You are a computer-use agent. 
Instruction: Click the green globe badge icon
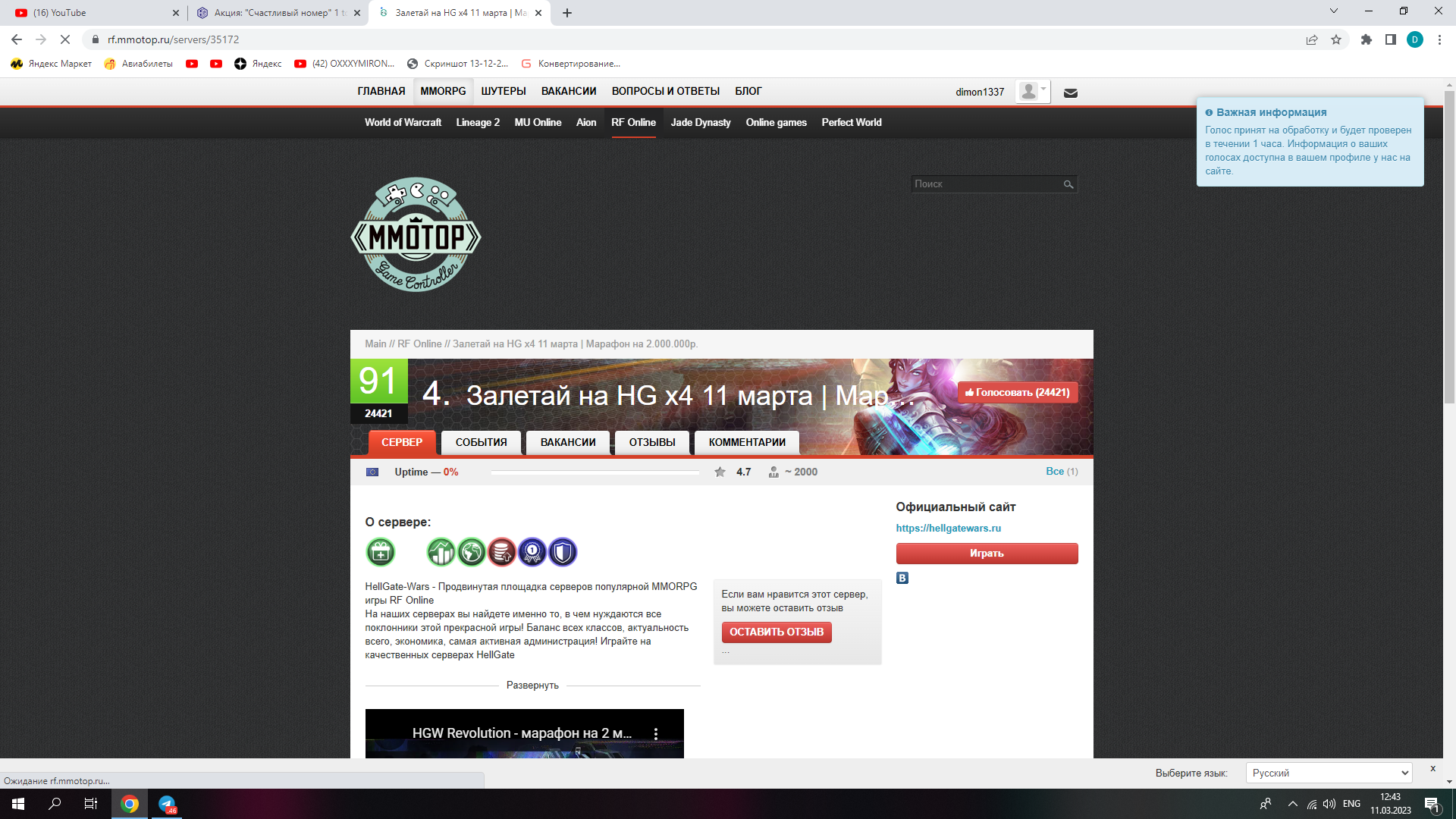[472, 552]
